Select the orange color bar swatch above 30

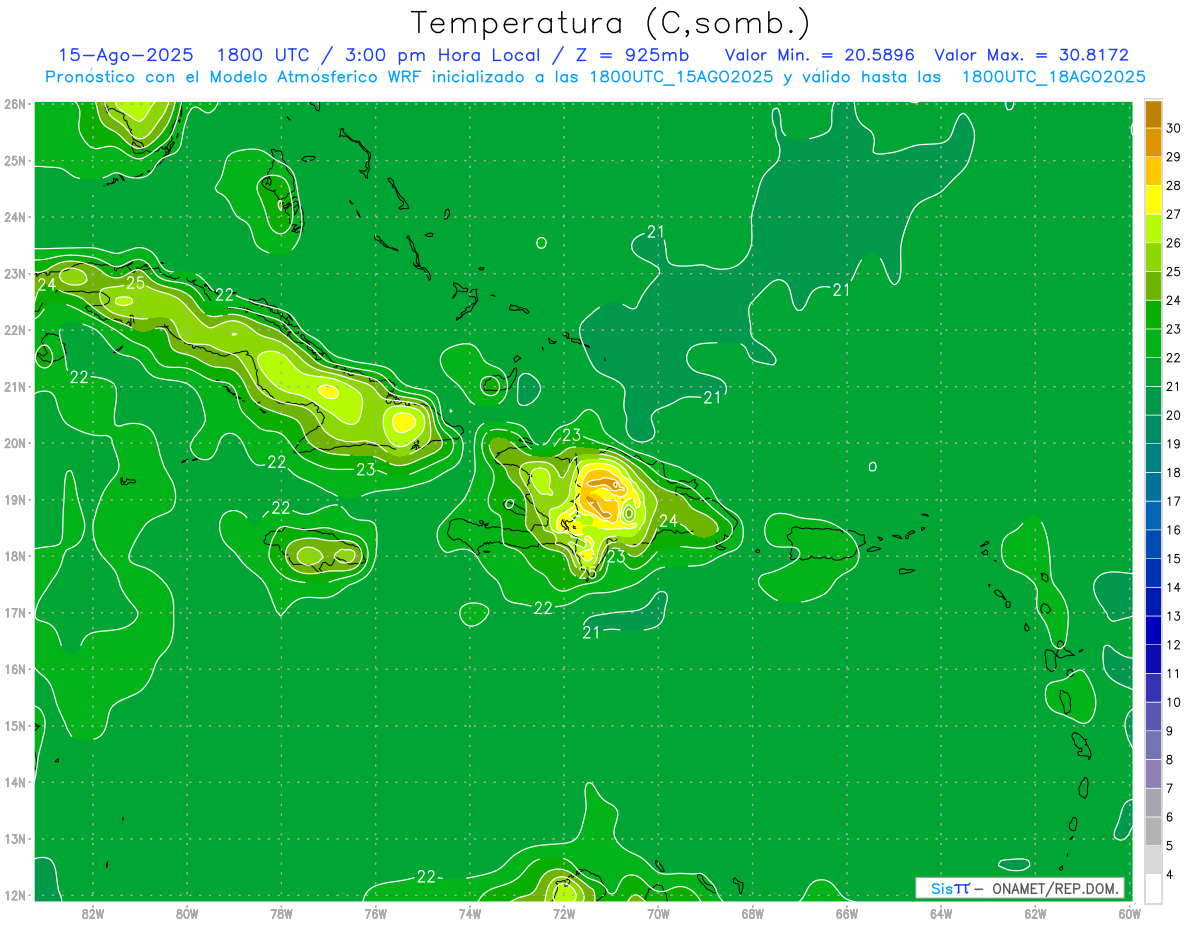(1153, 114)
